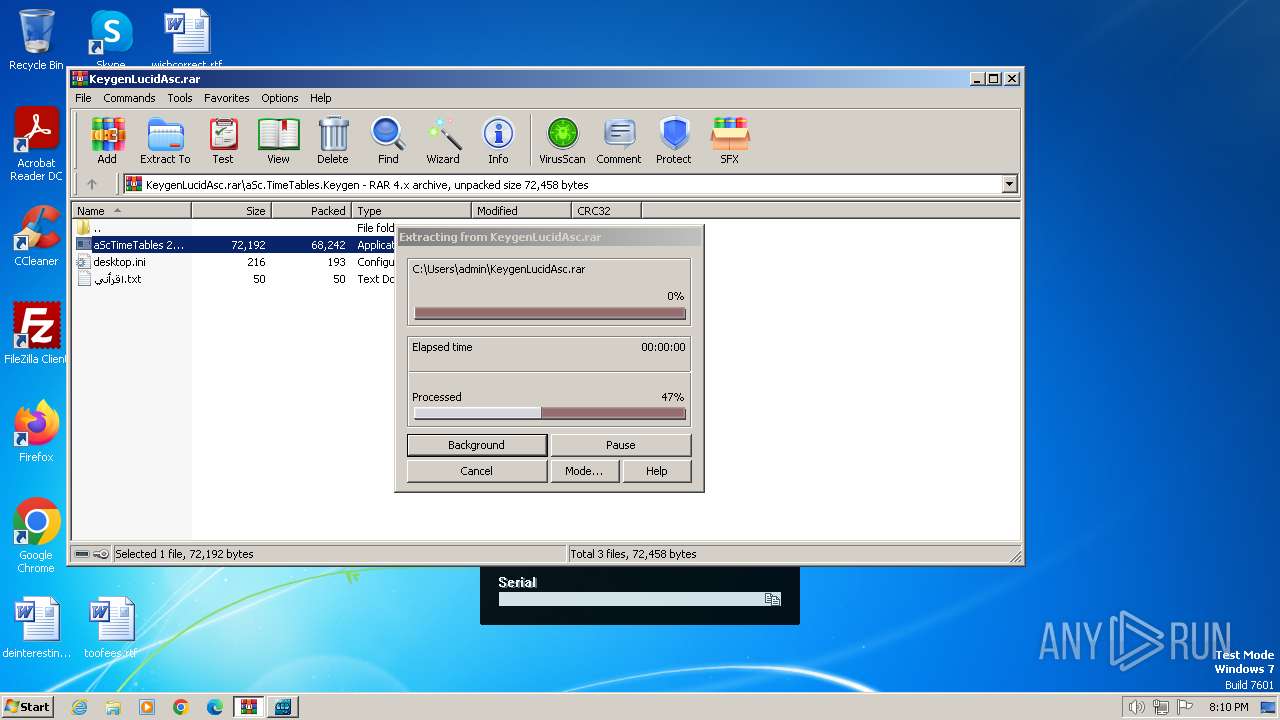This screenshot has width=1280, height=720.
Task: Click the volume icon in system tray
Action: 1136,707
